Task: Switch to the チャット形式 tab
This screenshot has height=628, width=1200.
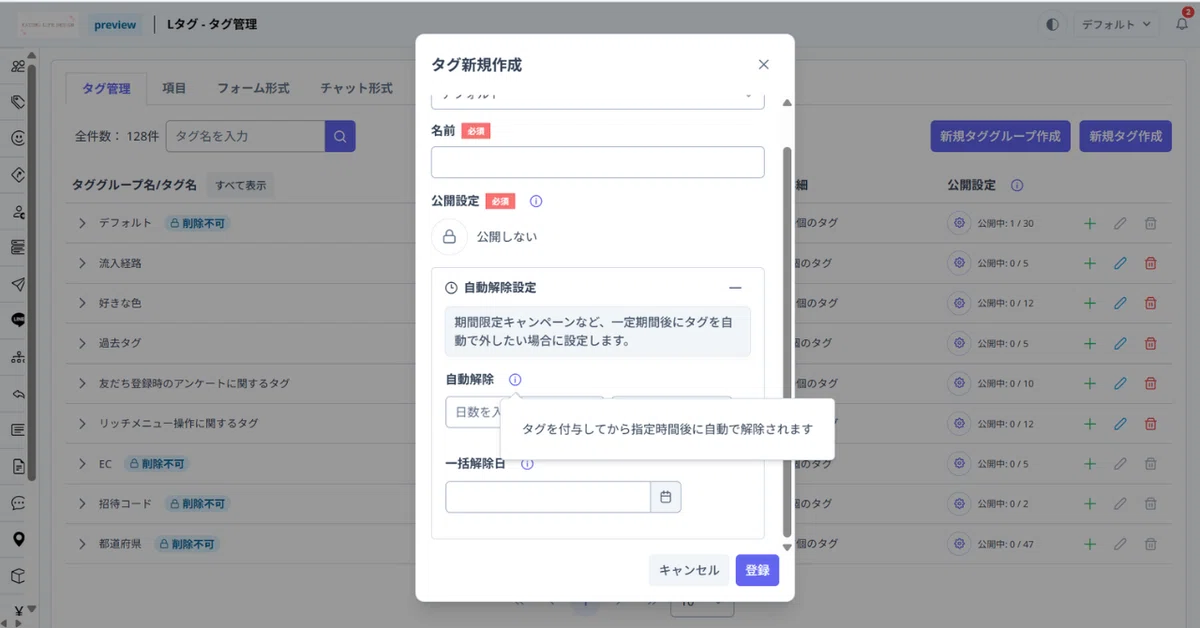Action: click(356, 88)
